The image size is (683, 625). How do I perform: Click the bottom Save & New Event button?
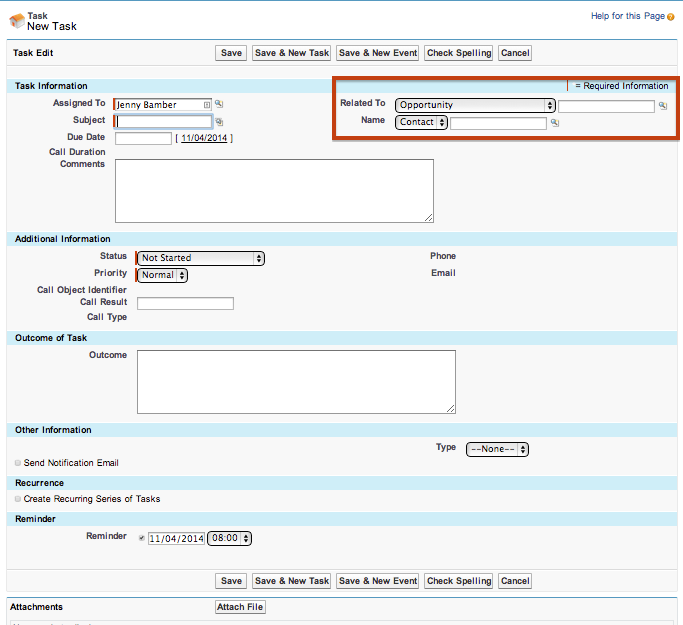click(x=378, y=581)
